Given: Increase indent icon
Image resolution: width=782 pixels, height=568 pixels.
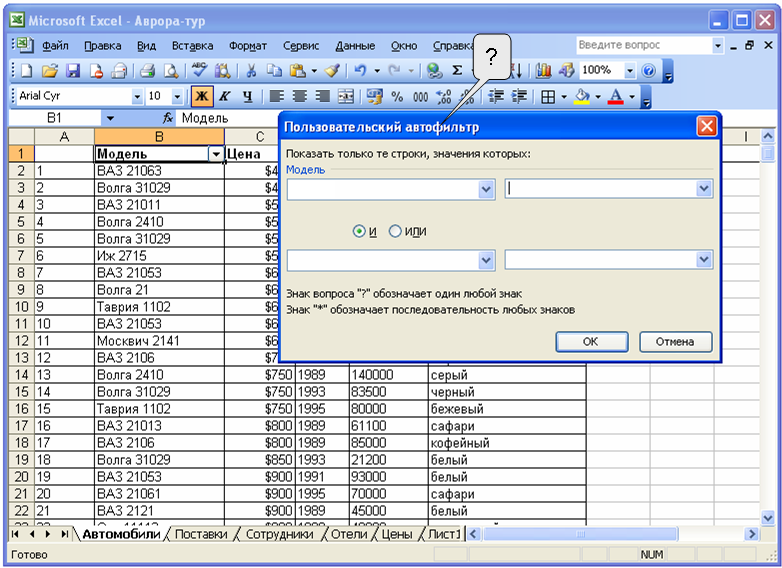Looking at the screenshot, I should click(520, 96).
